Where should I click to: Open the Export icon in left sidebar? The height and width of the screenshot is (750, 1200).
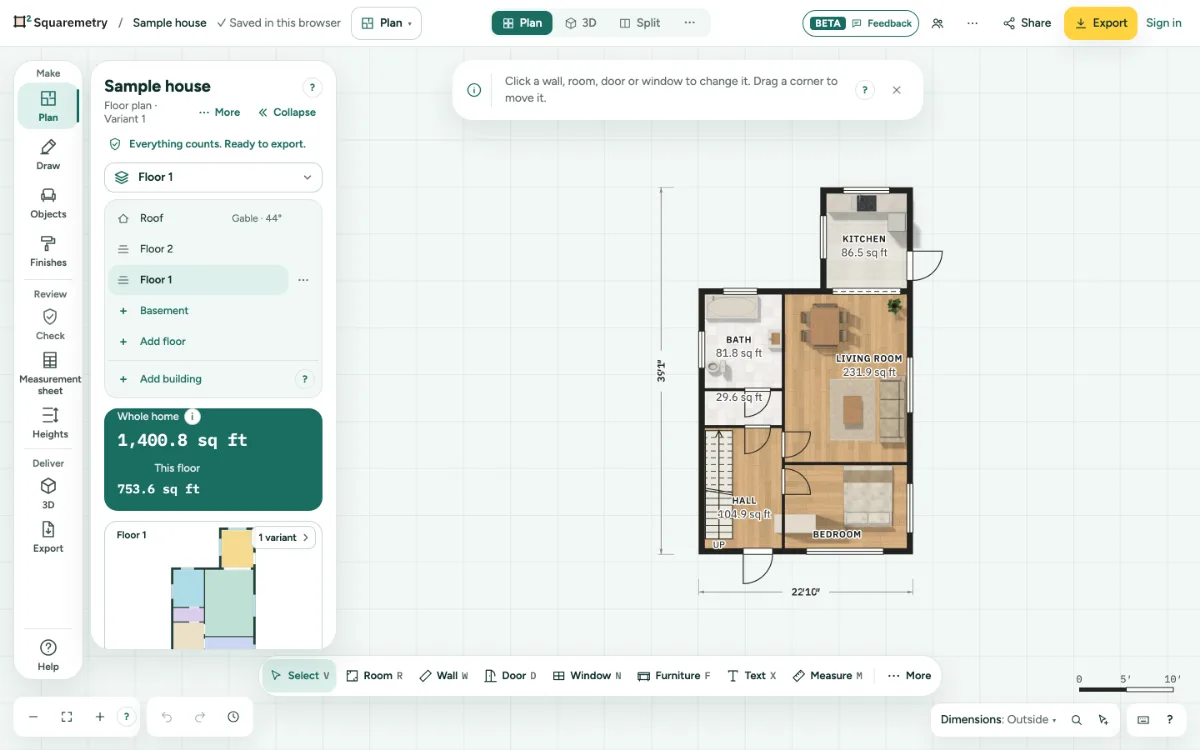tap(48, 537)
